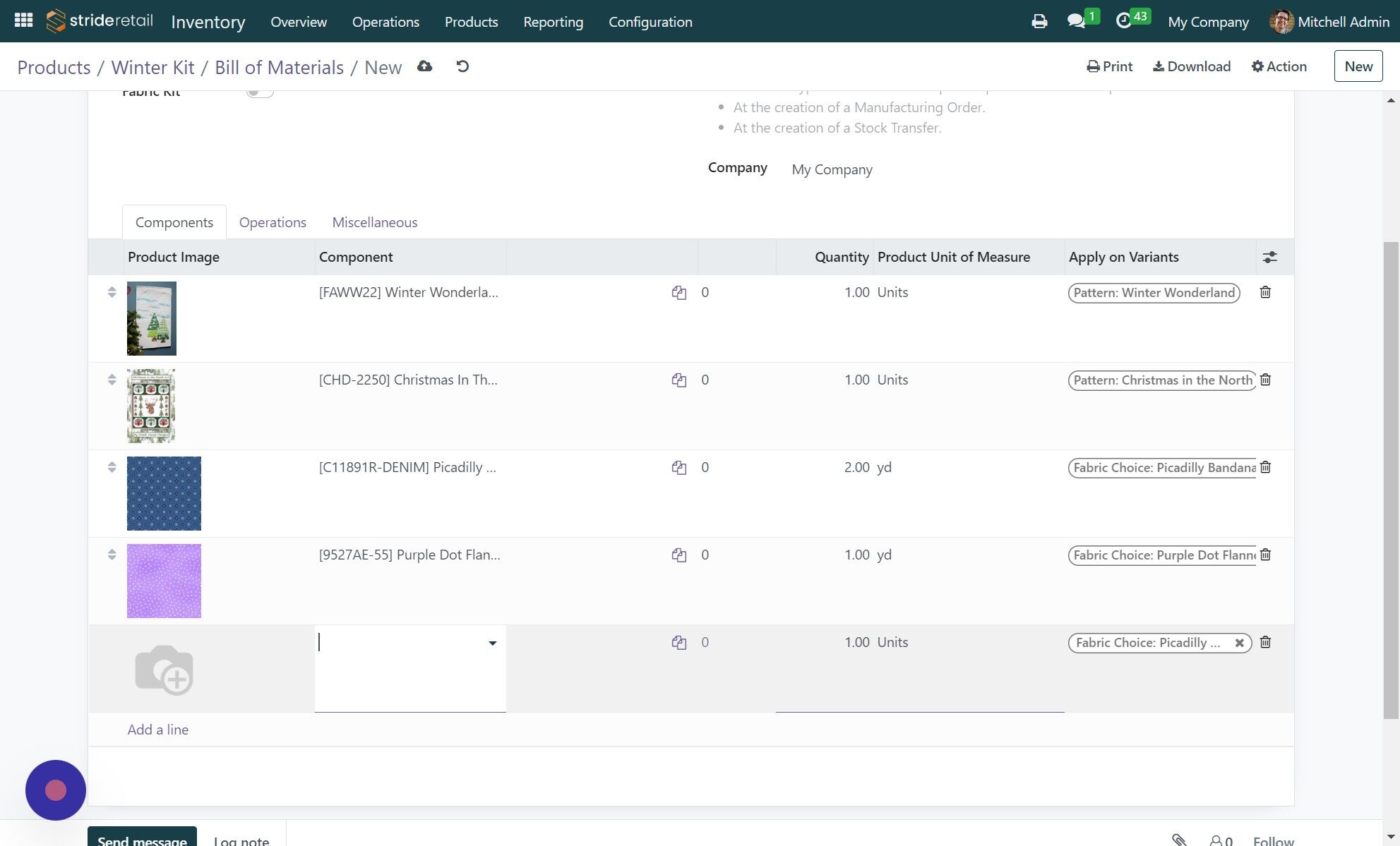Click copy icon in C11891R-DENIM row
The width and height of the screenshot is (1400, 846).
pos(679,468)
